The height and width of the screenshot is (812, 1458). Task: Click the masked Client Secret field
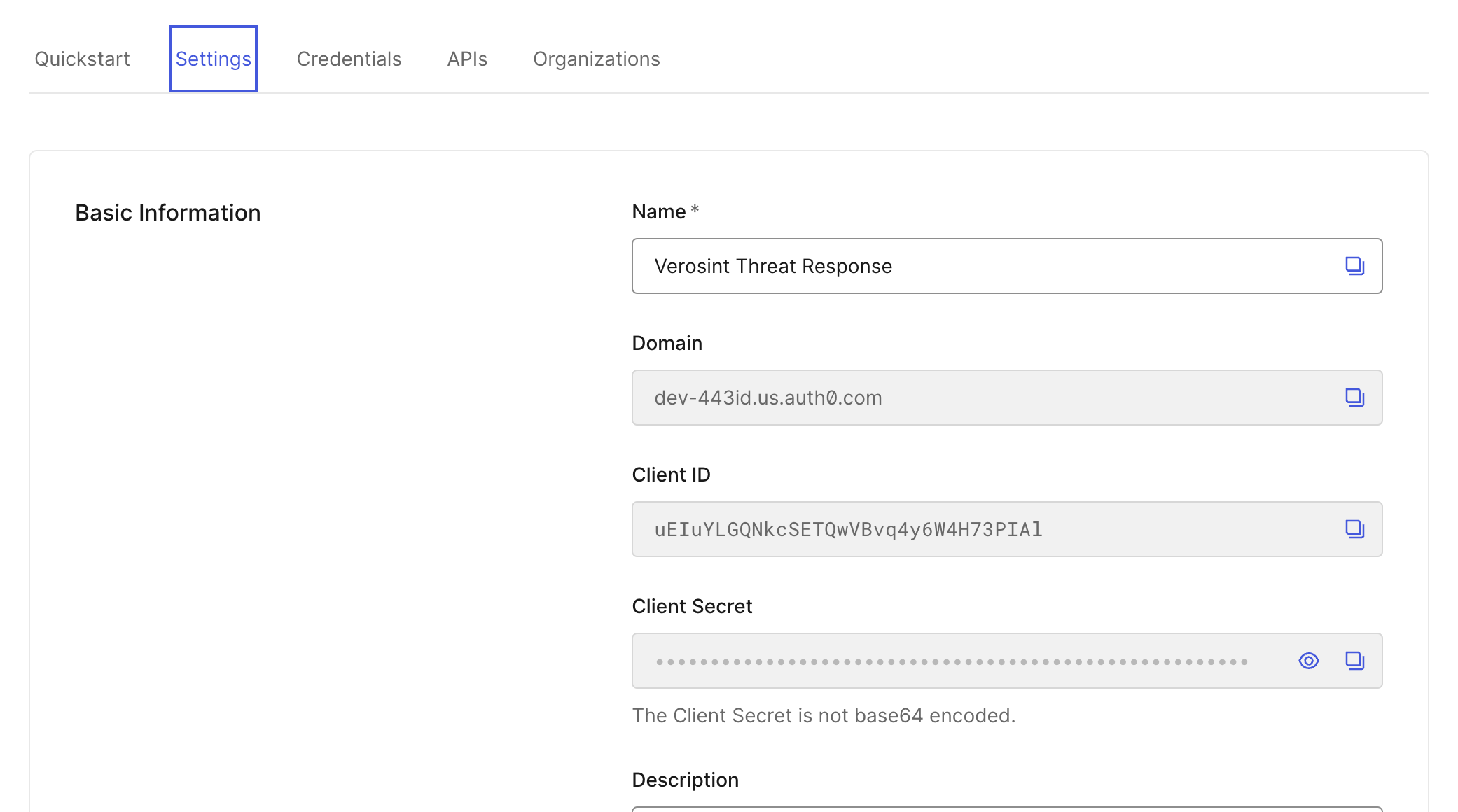(1007, 661)
